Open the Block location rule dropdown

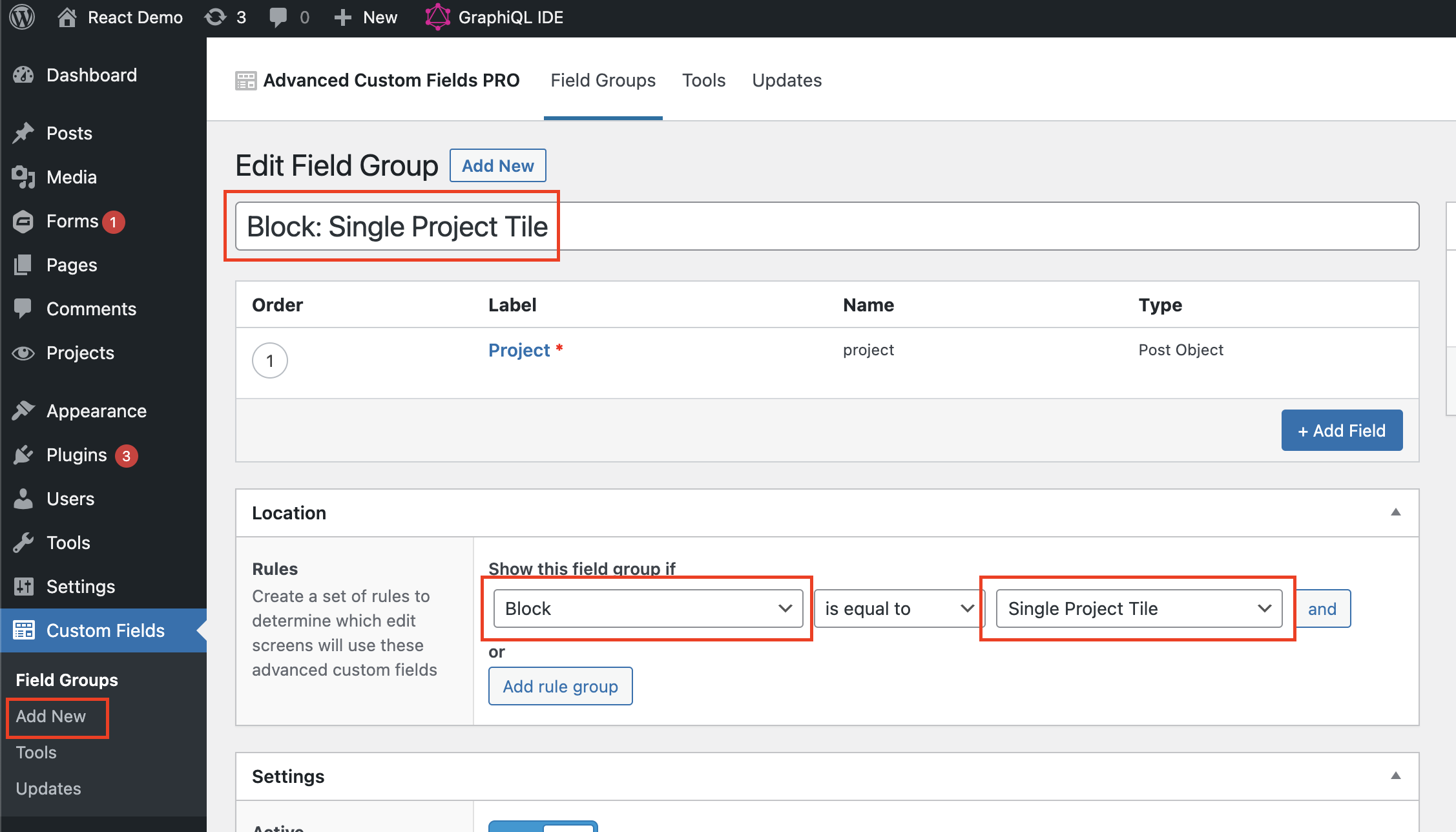point(648,608)
